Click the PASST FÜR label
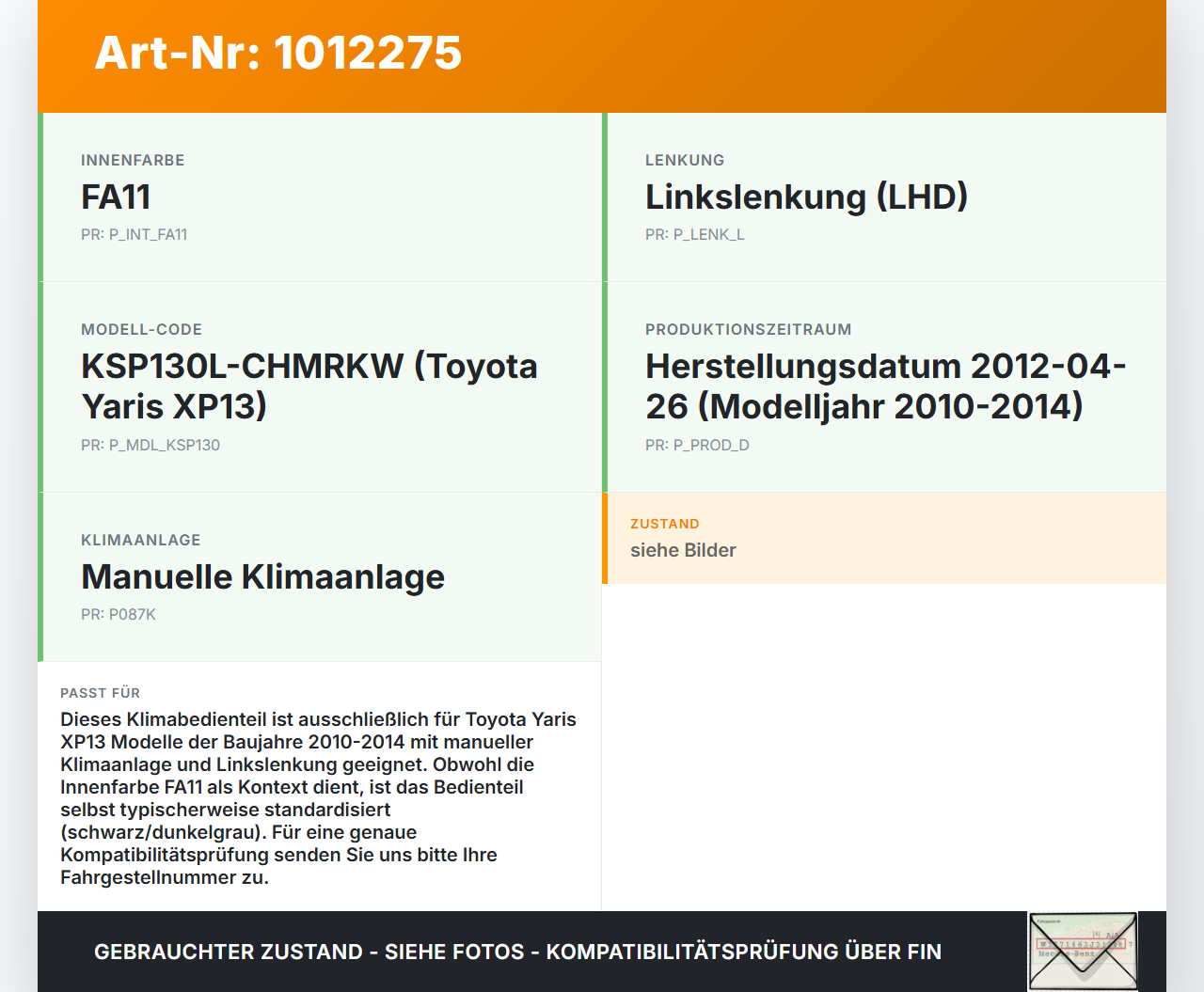This screenshot has height=992, width=1204. (x=100, y=693)
